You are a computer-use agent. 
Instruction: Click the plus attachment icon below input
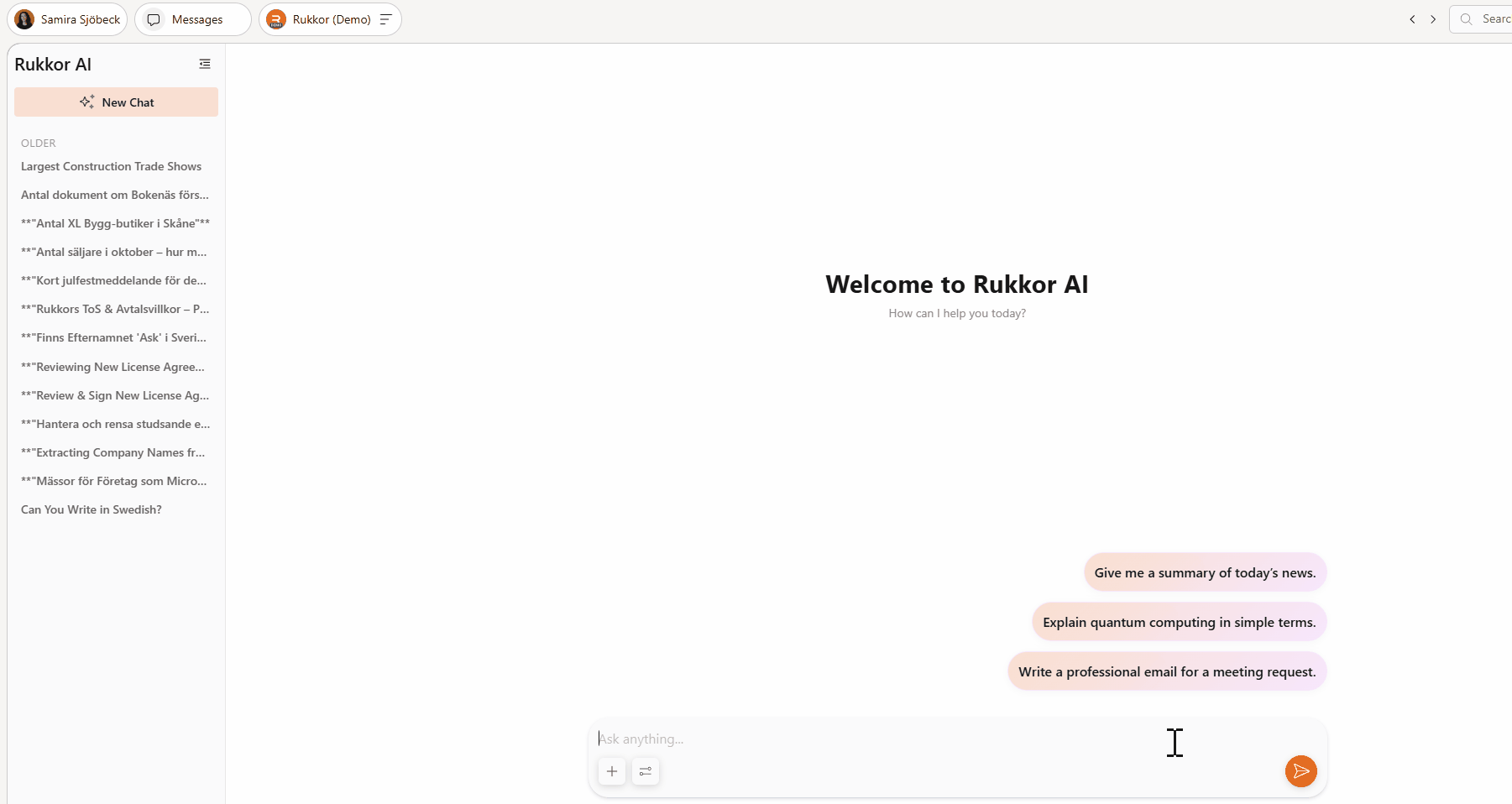click(612, 771)
